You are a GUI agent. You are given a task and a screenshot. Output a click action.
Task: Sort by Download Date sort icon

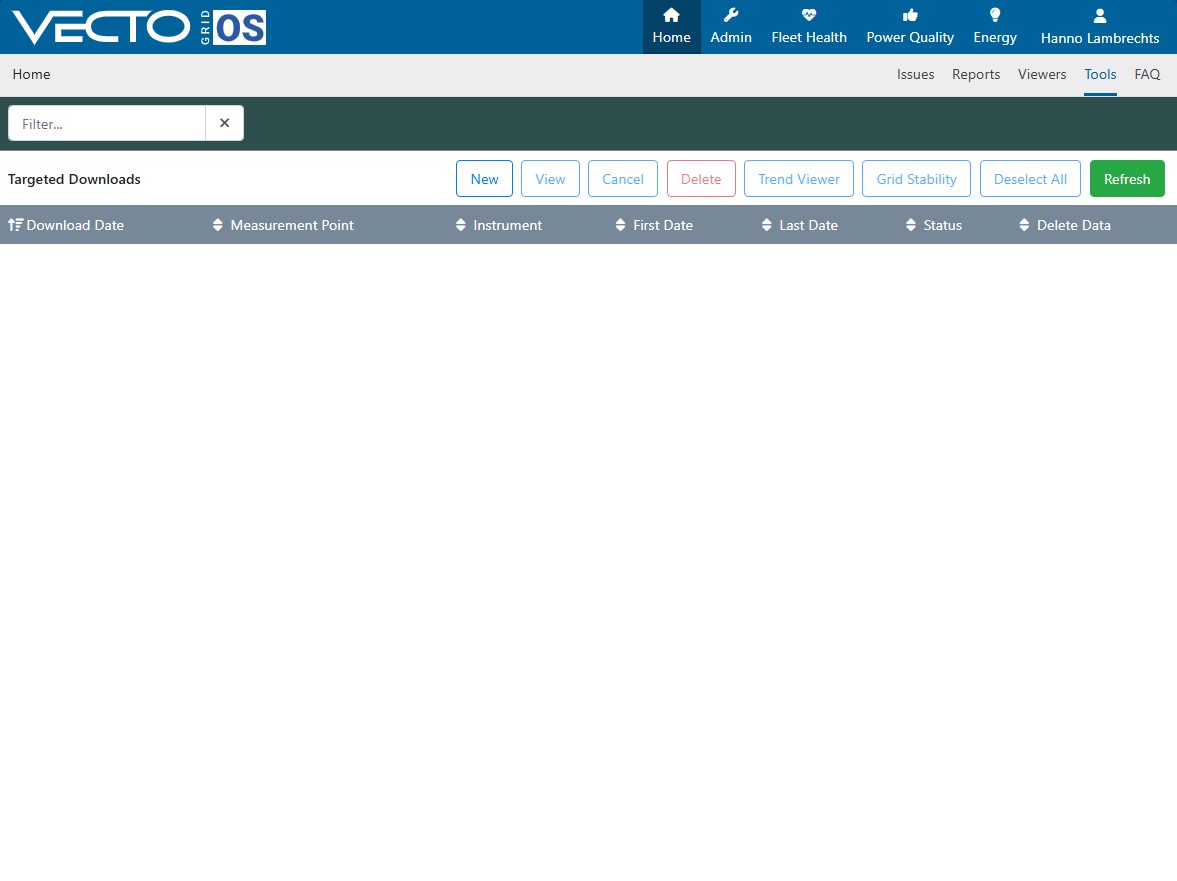[16, 224]
